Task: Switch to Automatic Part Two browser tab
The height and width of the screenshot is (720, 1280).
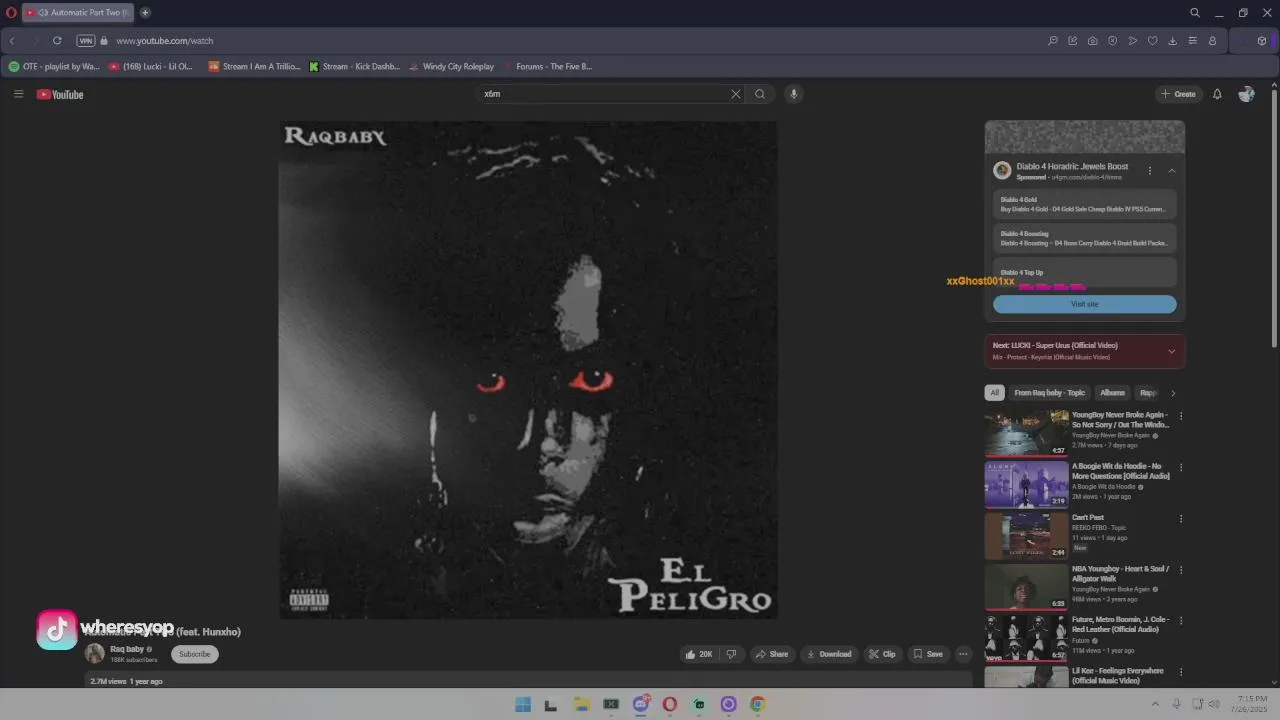Action: [x=76, y=13]
